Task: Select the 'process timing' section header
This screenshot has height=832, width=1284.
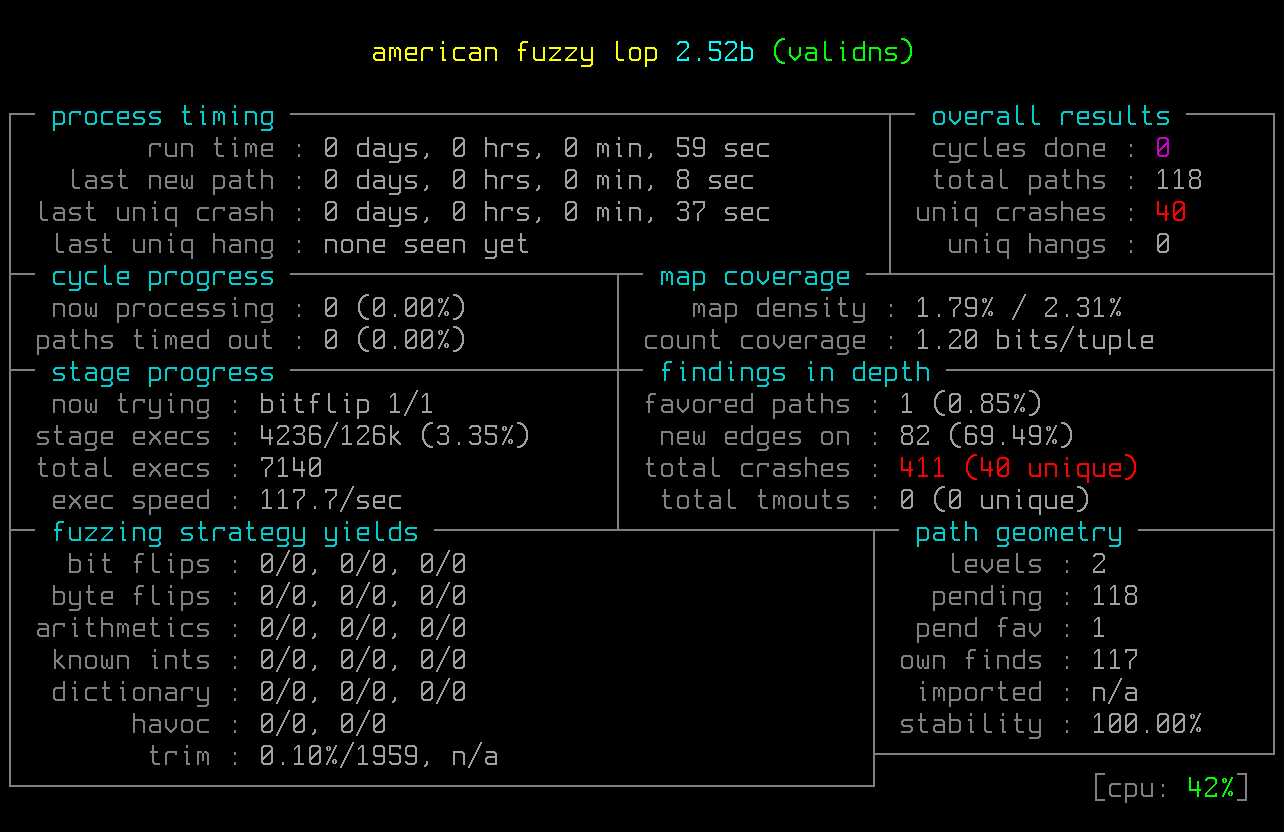Action: pos(163,117)
